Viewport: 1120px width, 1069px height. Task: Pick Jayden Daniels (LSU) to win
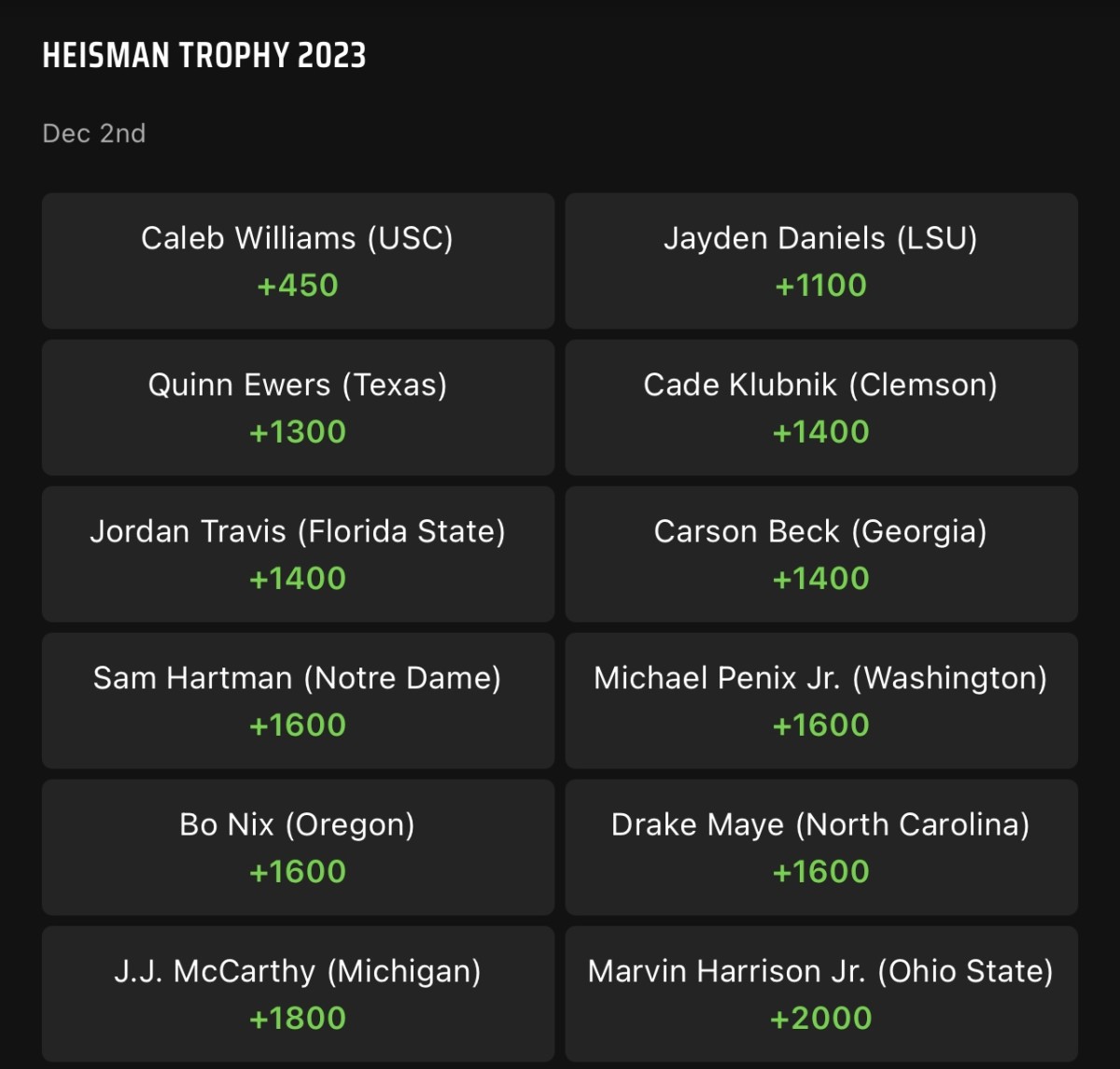[820, 260]
